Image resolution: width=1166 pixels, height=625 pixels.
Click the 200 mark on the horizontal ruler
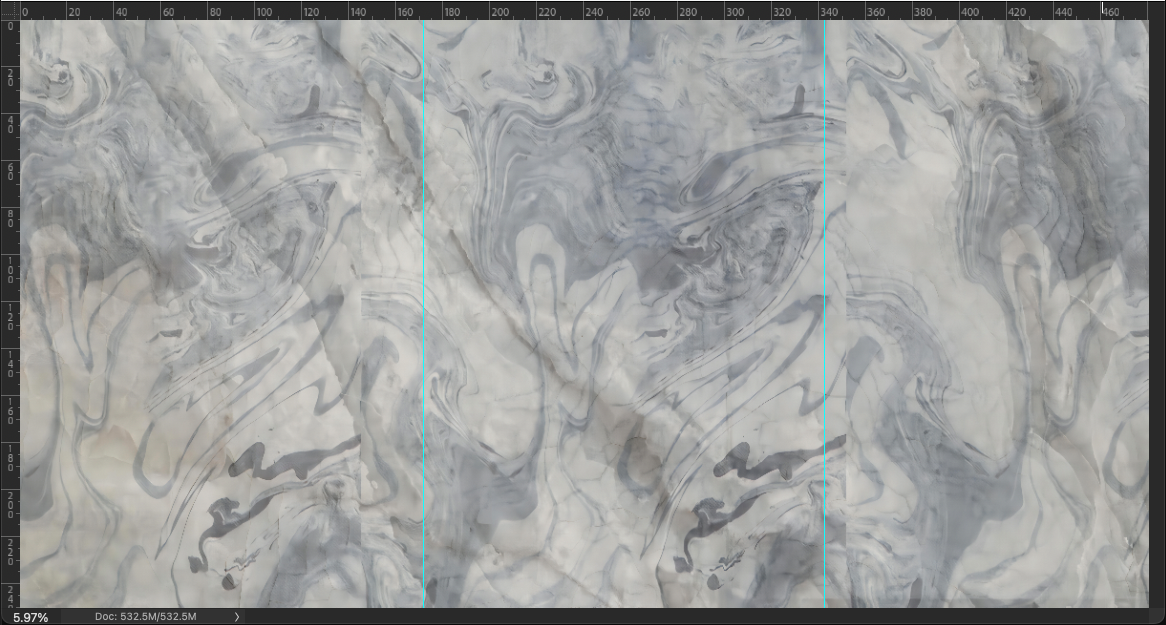coord(499,12)
